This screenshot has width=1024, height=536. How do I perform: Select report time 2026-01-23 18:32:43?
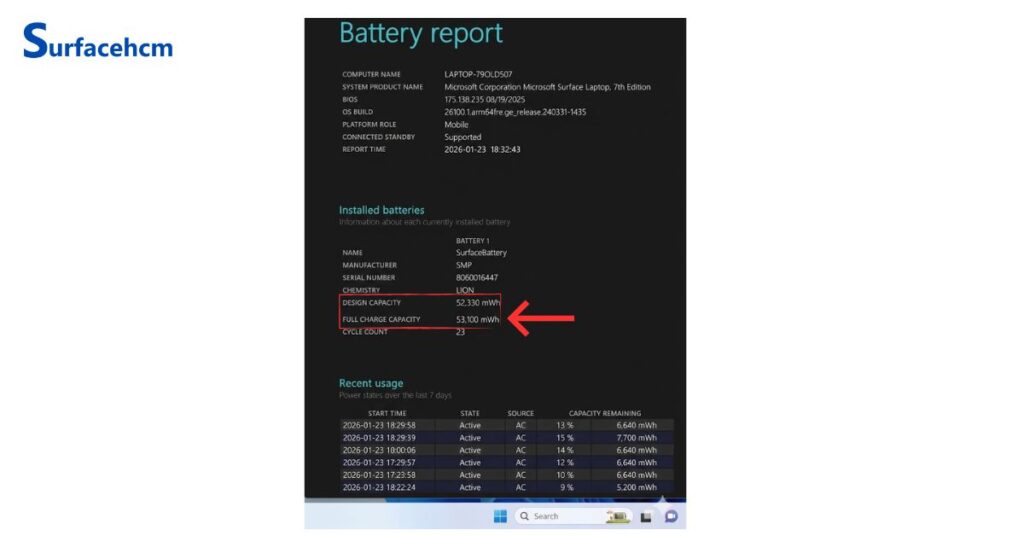coord(483,150)
